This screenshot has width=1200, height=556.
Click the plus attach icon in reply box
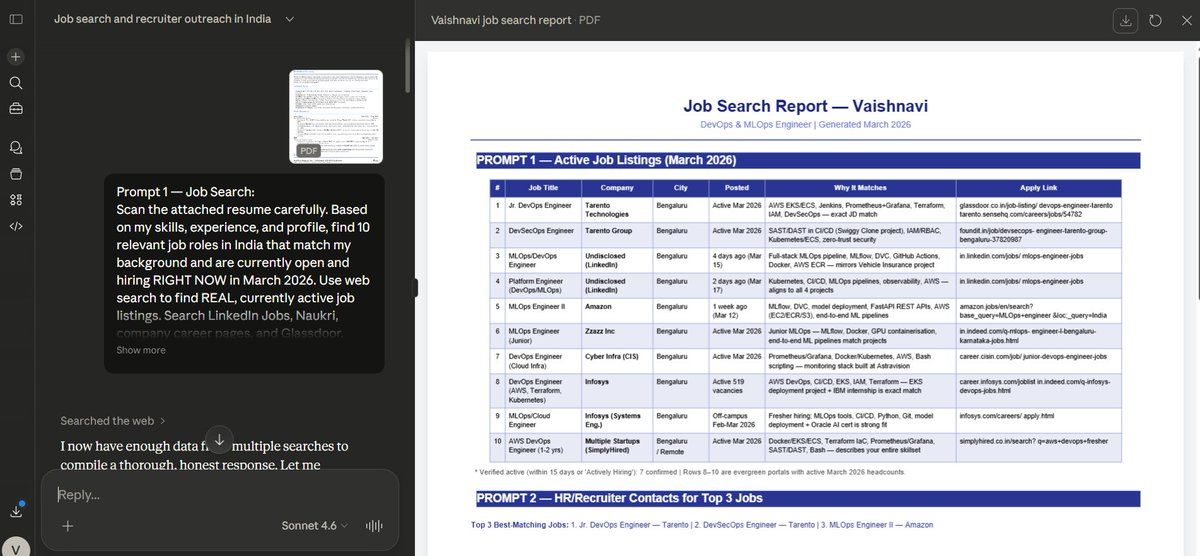coord(67,526)
